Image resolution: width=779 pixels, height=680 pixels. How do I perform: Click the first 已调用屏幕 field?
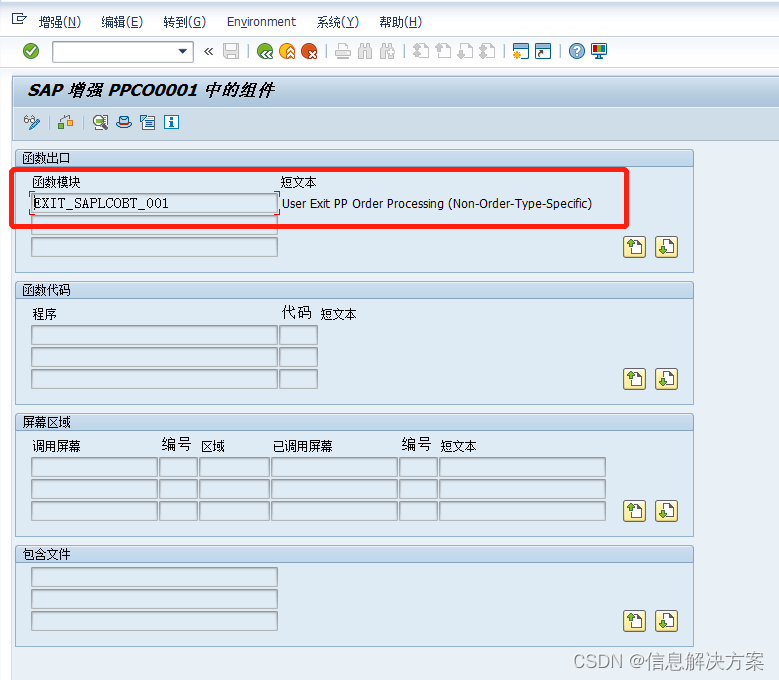(334, 467)
